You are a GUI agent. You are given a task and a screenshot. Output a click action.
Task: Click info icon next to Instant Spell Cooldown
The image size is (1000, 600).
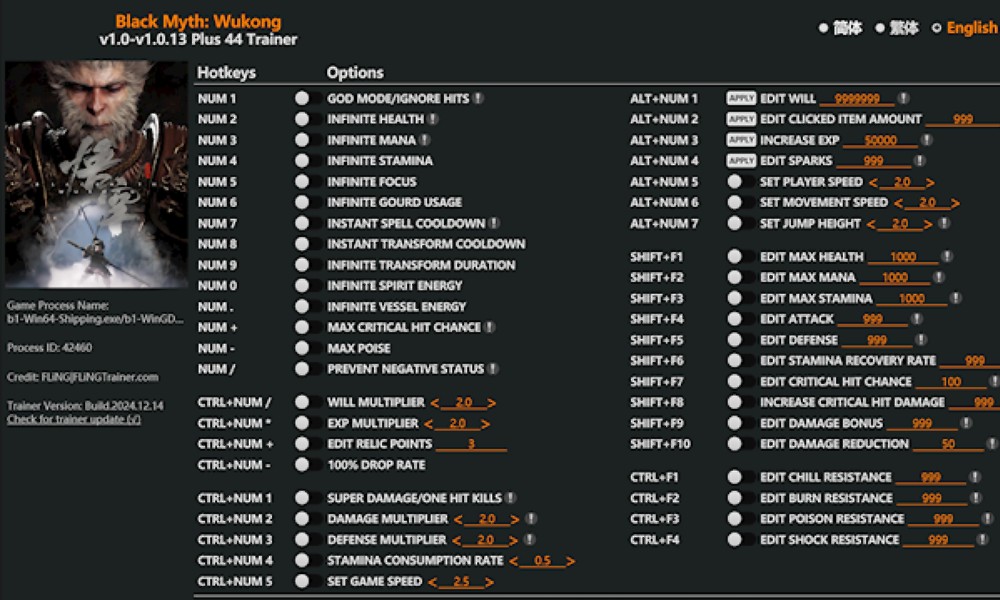click(494, 224)
